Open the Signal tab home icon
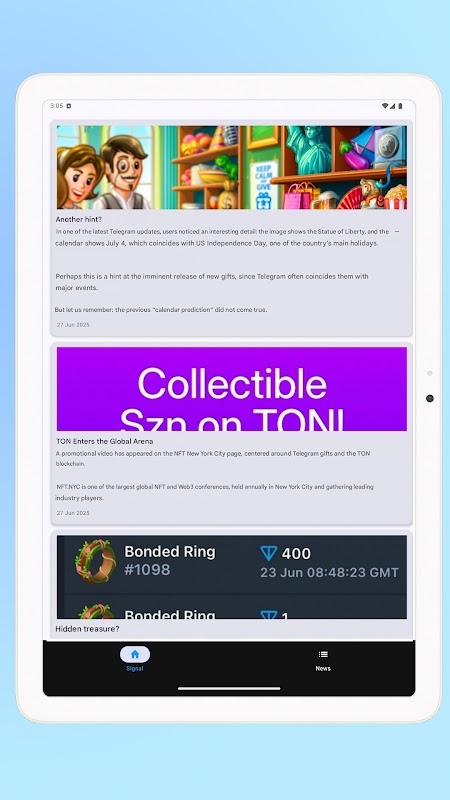Viewport: 450px width, 800px height. (x=135, y=654)
